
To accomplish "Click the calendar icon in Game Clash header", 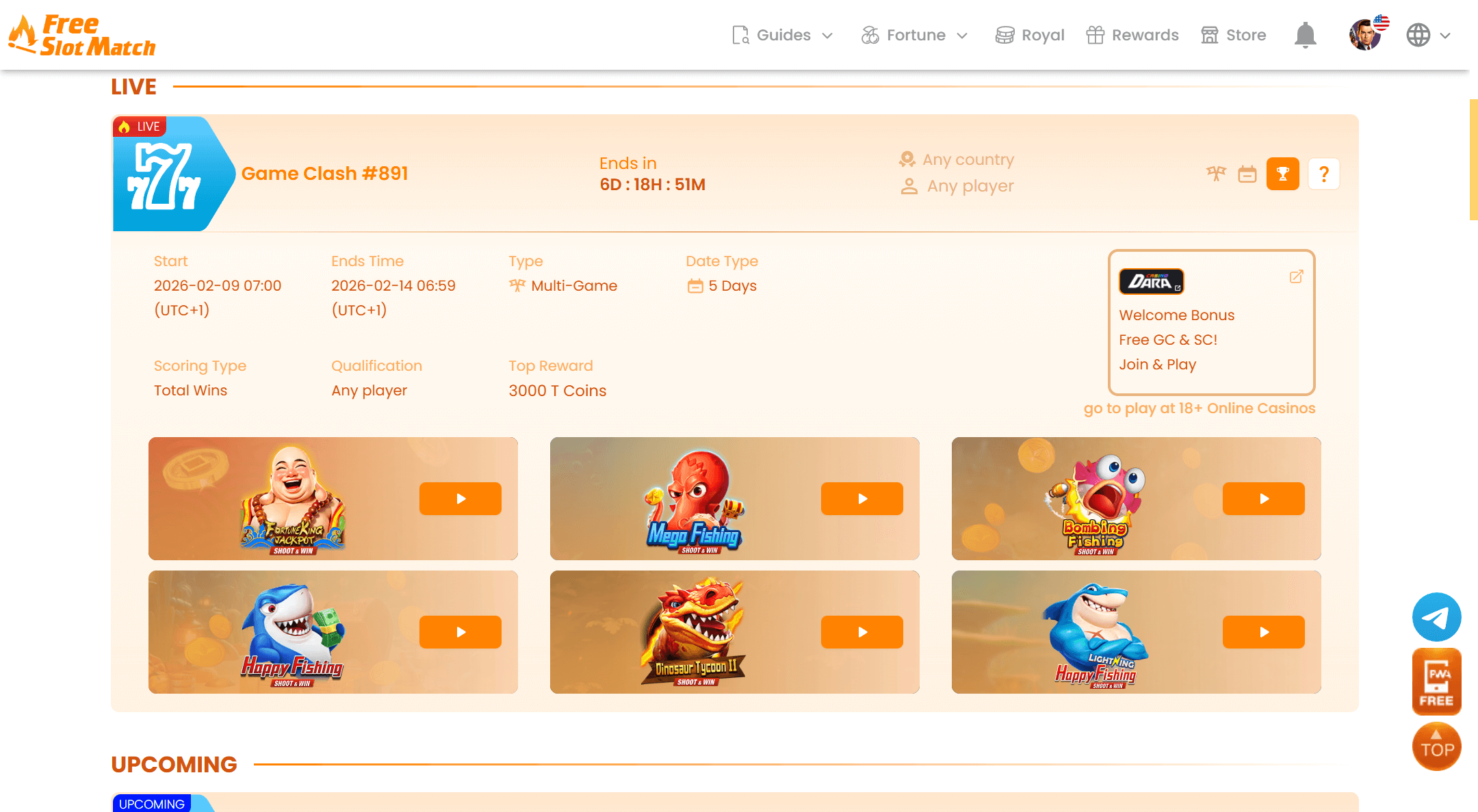I will click(x=1247, y=174).
